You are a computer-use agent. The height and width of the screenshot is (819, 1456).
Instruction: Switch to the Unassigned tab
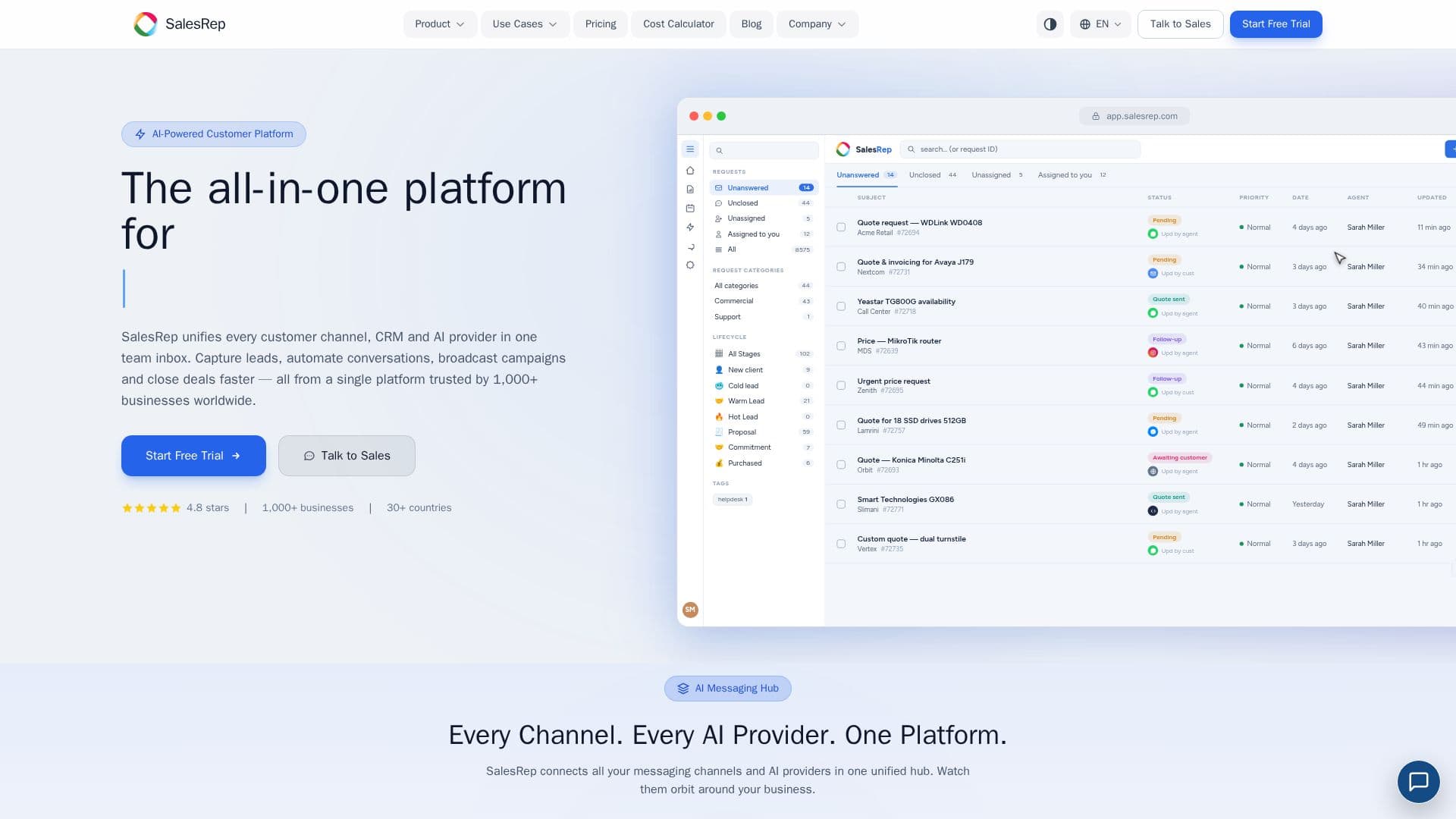997,175
